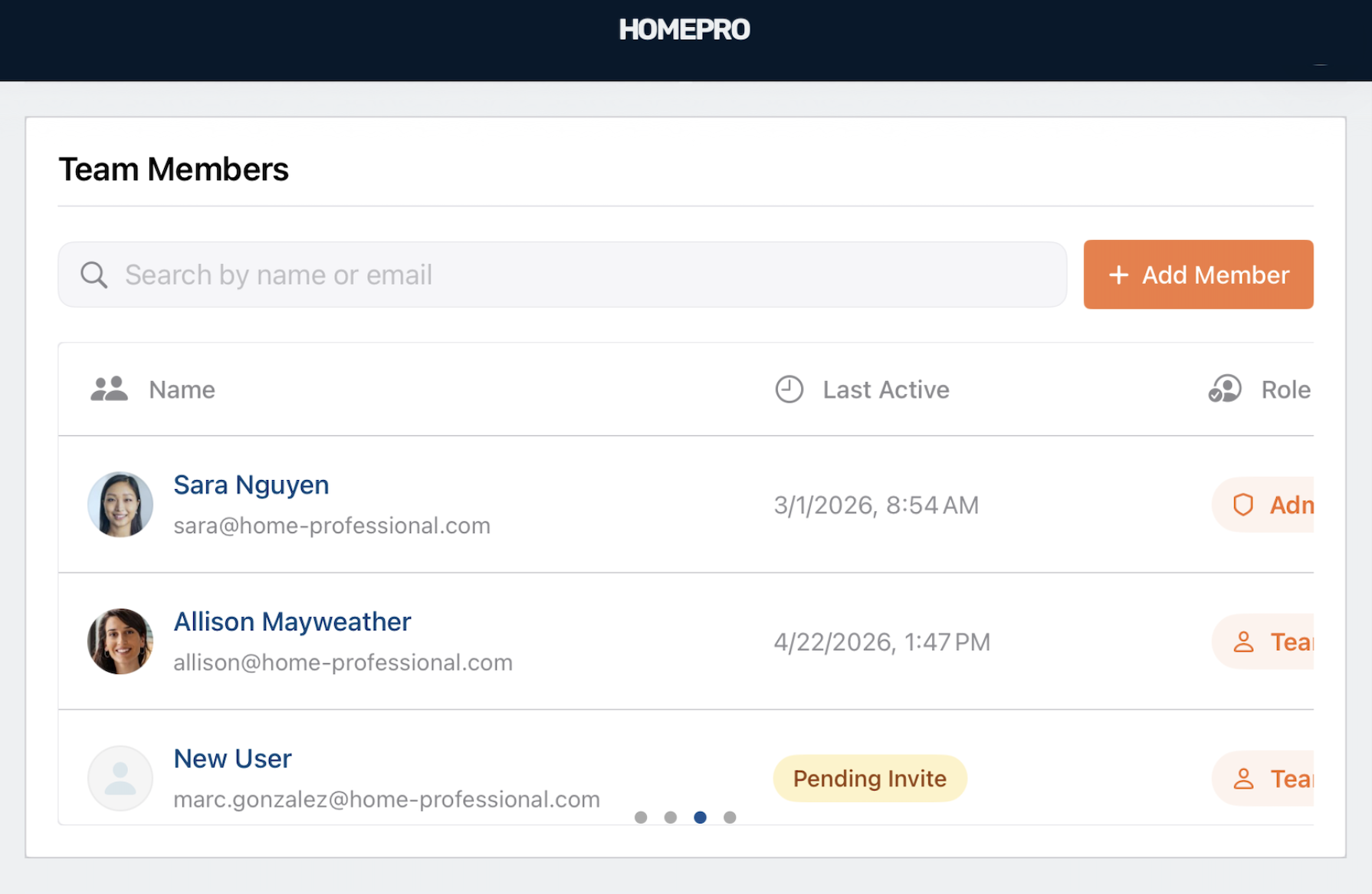Image resolution: width=1372 pixels, height=894 pixels.
Task: Select the second pagination dot
Action: tap(671, 817)
